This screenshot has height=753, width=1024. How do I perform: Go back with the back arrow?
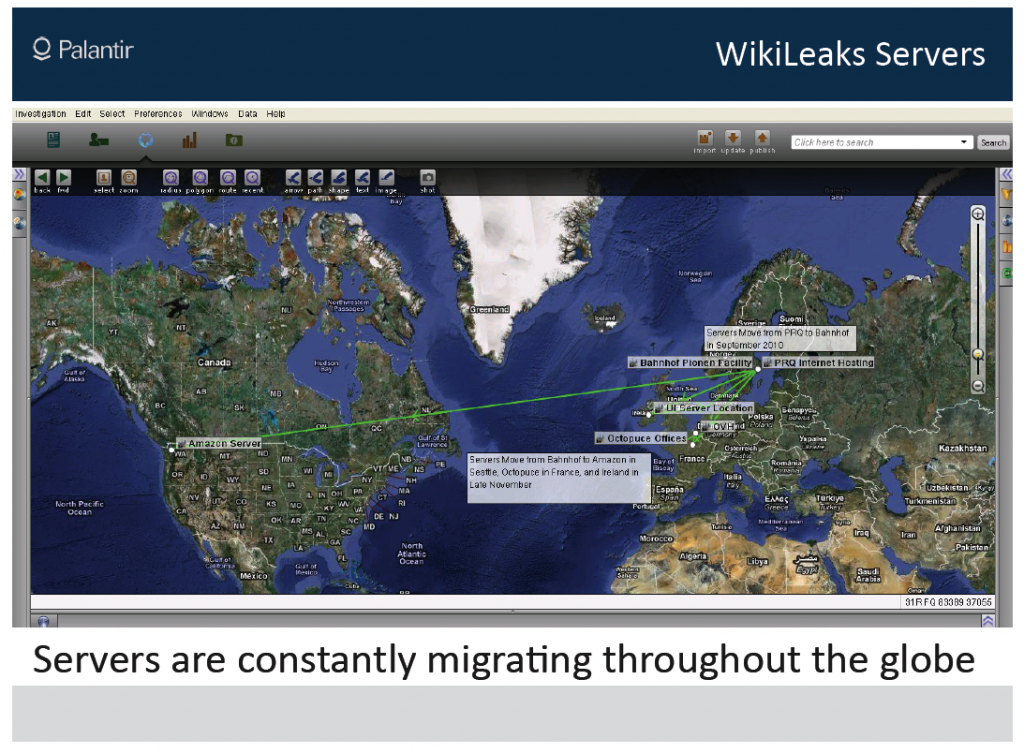[x=42, y=177]
